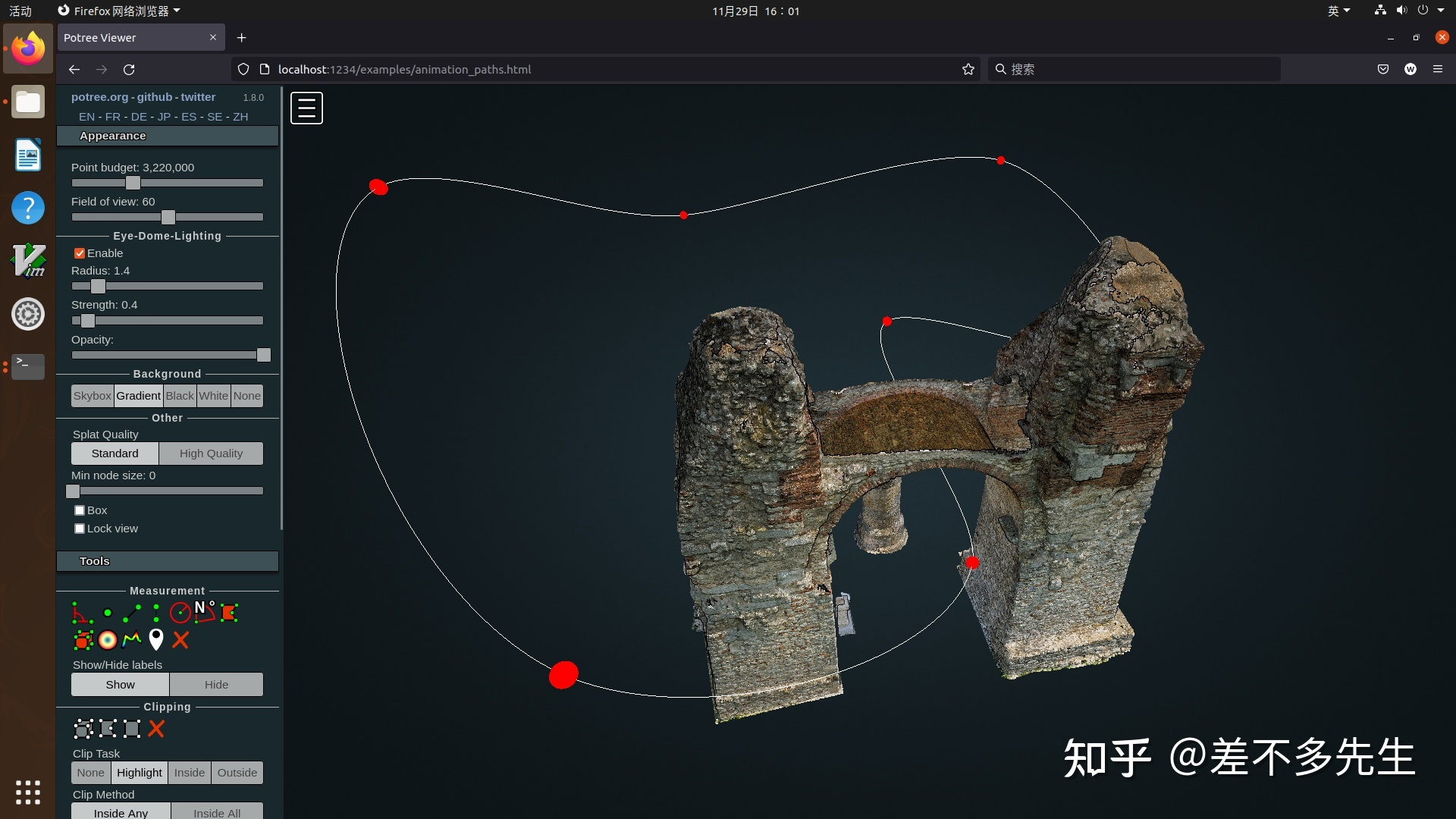1456x819 pixels.
Task: Select the volume box measurement tool
Action: 83,640
